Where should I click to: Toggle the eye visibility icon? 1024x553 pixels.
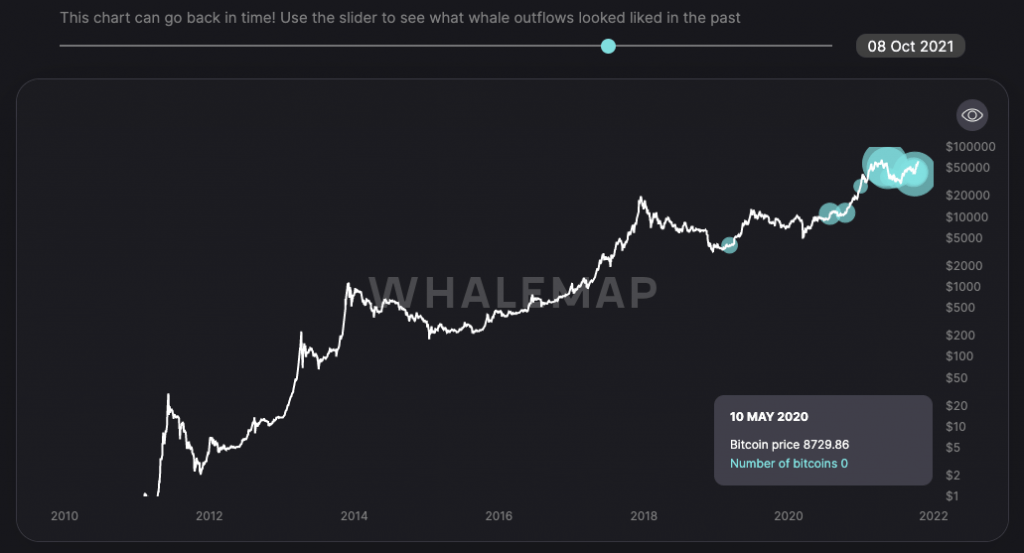click(x=971, y=115)
